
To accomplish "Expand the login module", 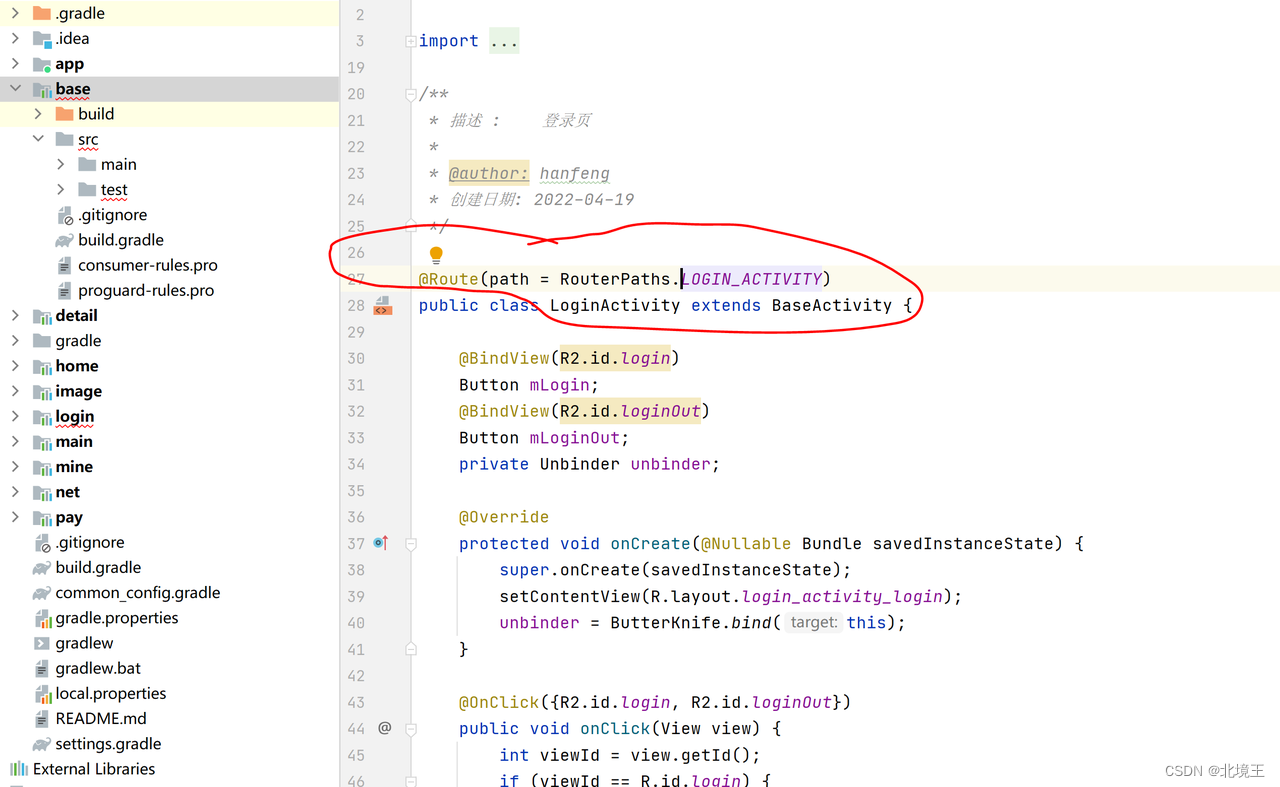I will (15, 416).
